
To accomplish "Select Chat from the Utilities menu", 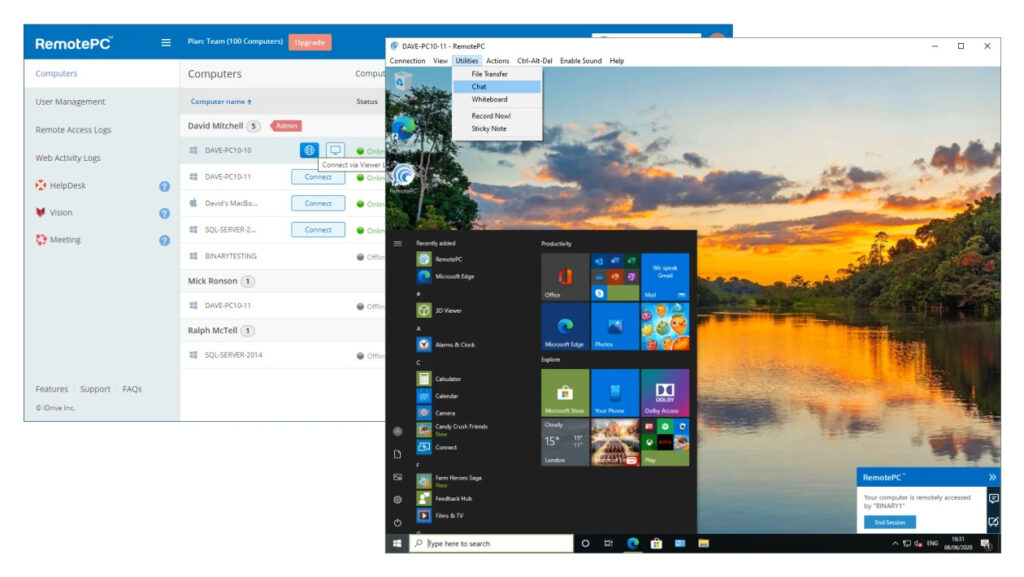I will pyautogui.click(x=480, y=87).
